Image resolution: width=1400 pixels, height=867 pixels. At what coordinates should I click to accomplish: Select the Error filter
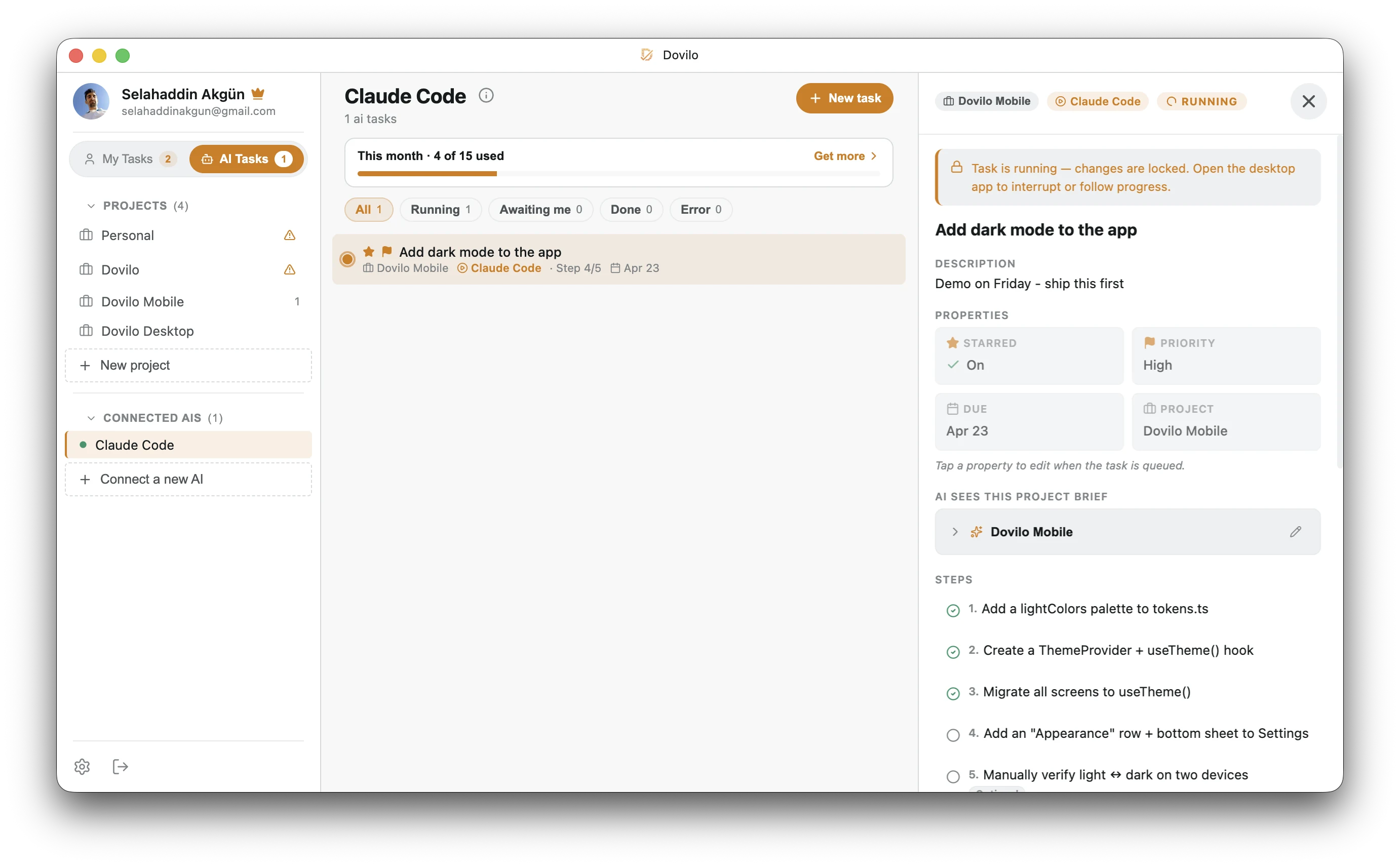tap(701, 209)
